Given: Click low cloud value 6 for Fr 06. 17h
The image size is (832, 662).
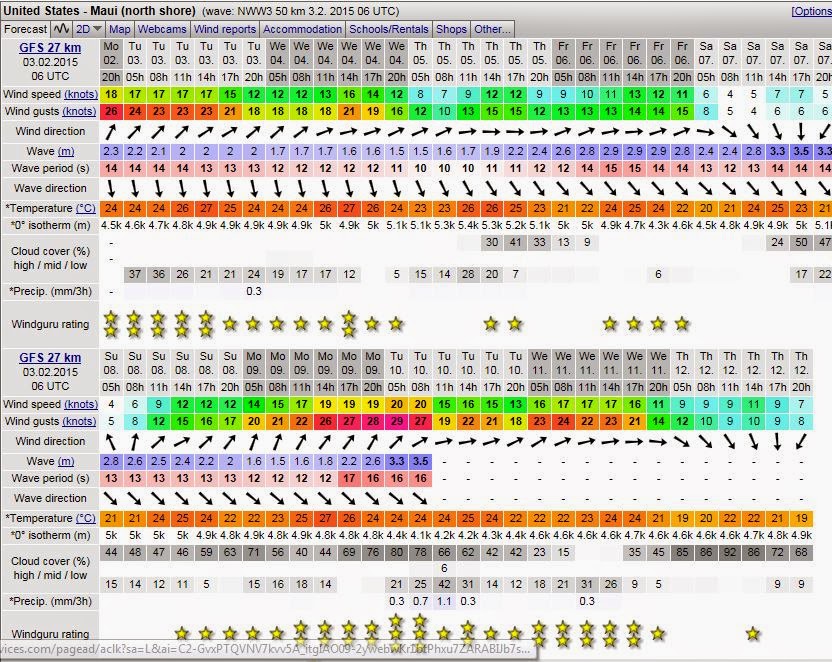Looking at the screenshot, I should point(658,274).
